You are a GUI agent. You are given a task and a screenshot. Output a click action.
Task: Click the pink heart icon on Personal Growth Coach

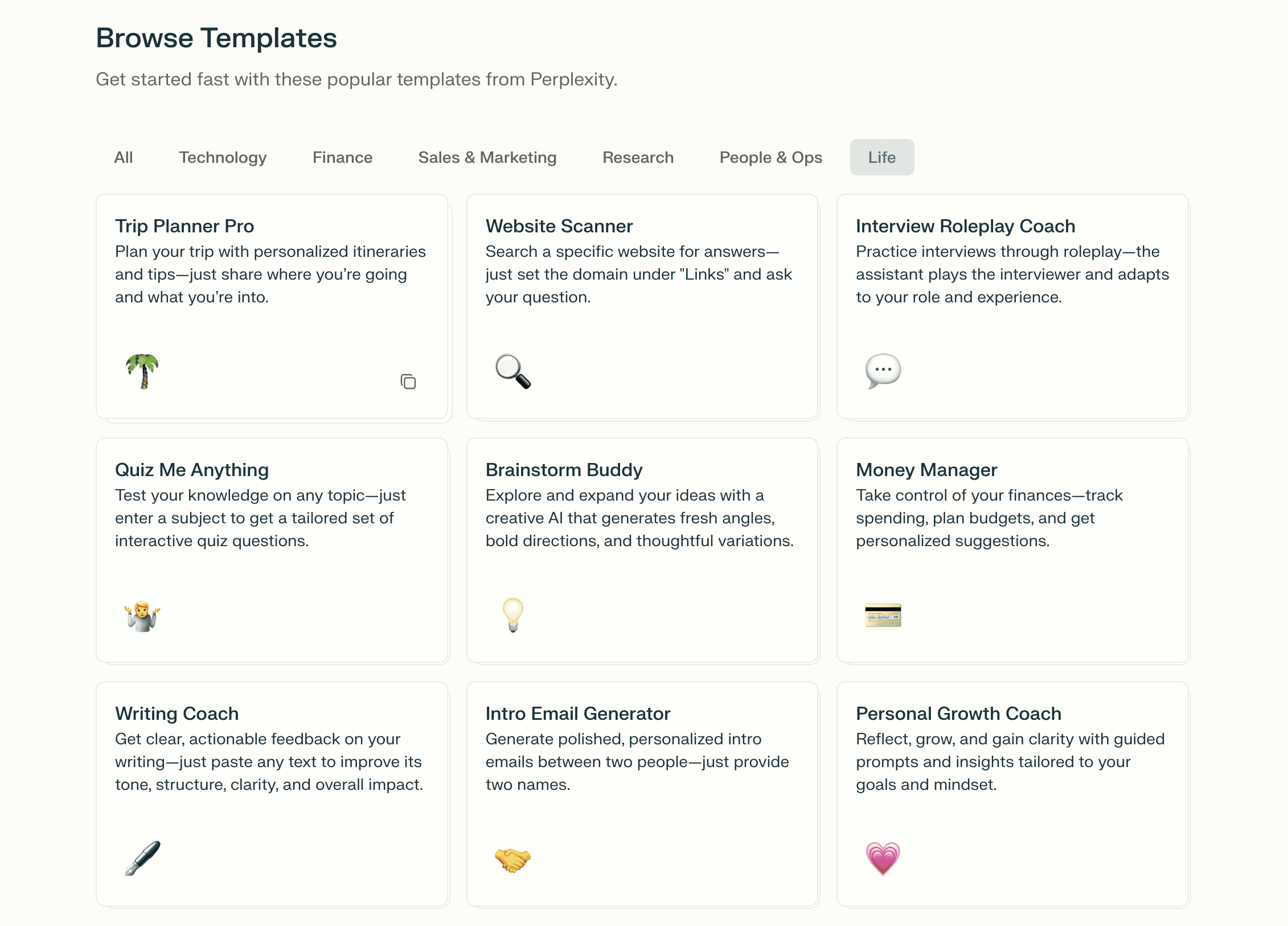click(x=883, y=858)
